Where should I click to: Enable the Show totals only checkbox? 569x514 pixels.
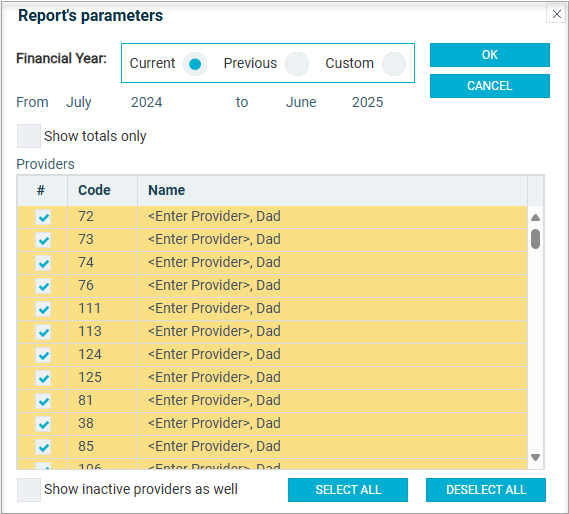pyautogui.click(x=29, y=136)
